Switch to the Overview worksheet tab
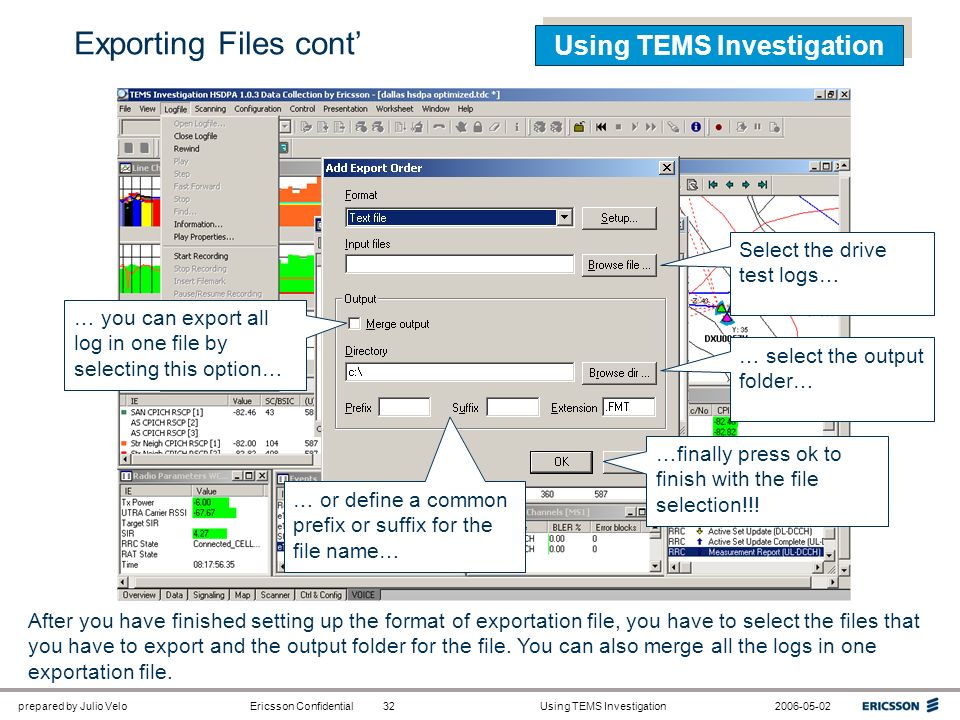Screen dimensions: 960x720 (x=139, y=594)
